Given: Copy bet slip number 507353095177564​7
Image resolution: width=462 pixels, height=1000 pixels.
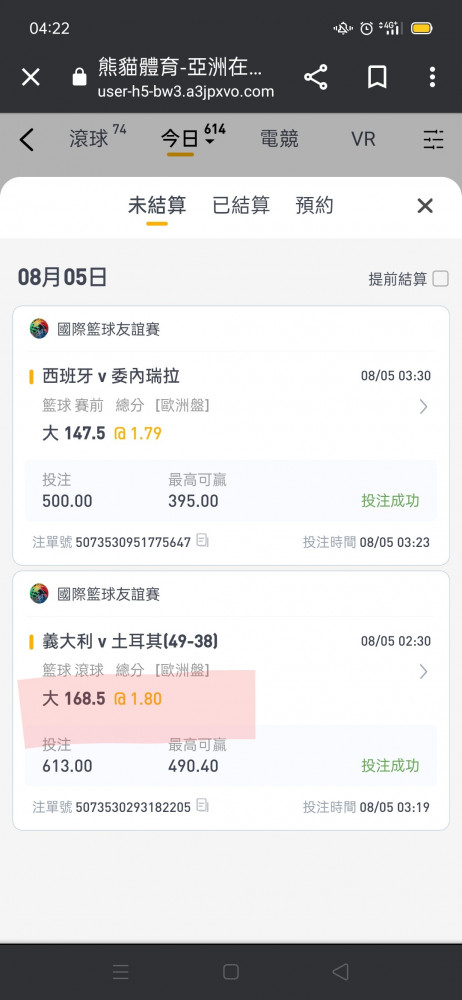Looking at the screenshot, I should 202,541.
